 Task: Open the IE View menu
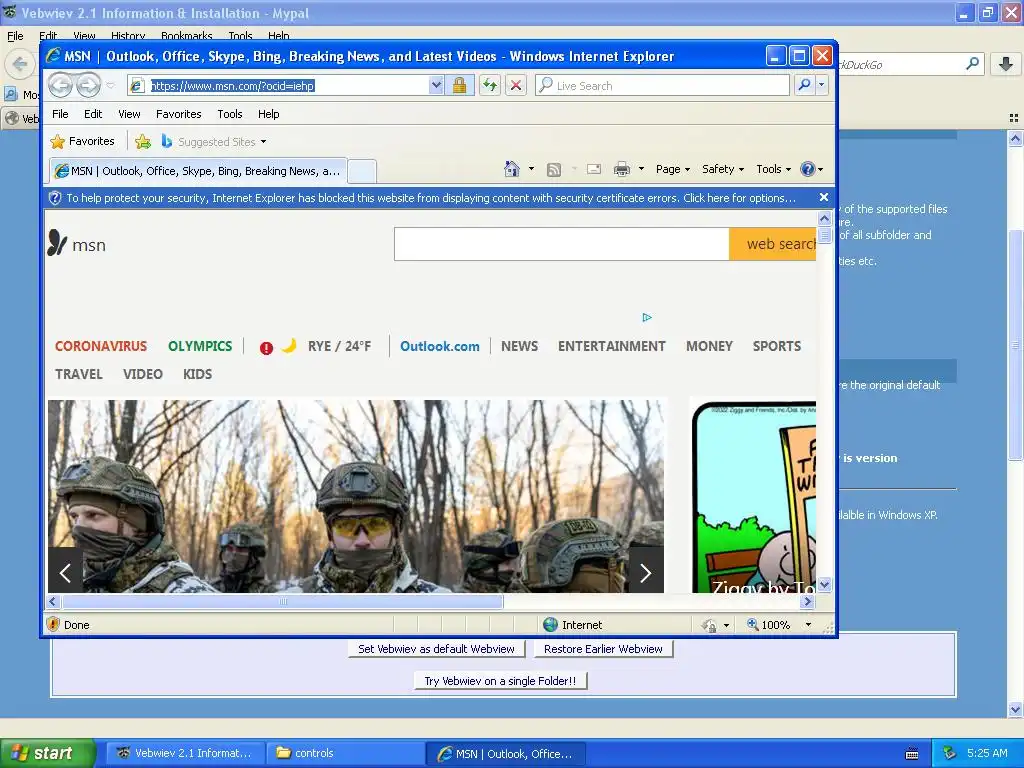coord(129,114)
